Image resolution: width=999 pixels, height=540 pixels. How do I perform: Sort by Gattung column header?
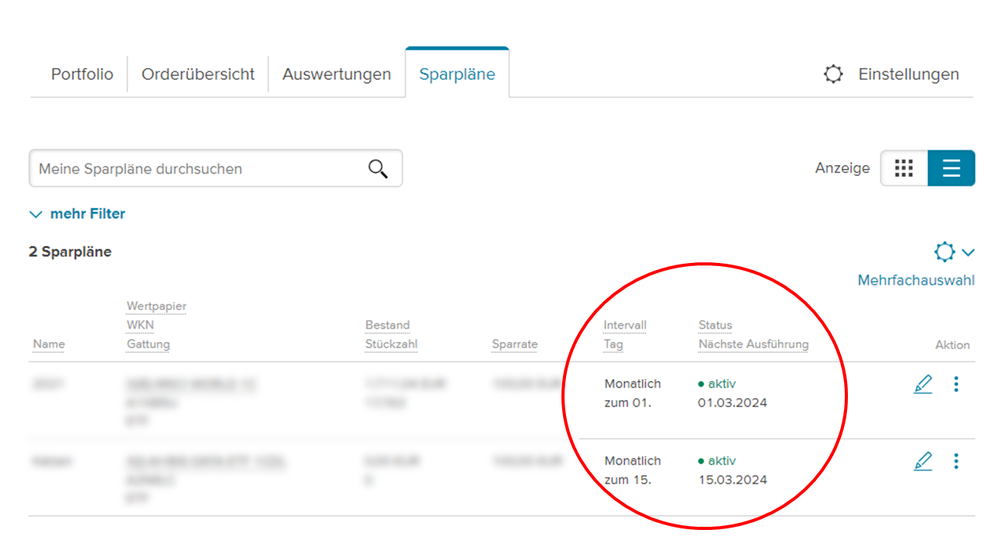pyautogui.click(x=148, y=345)
